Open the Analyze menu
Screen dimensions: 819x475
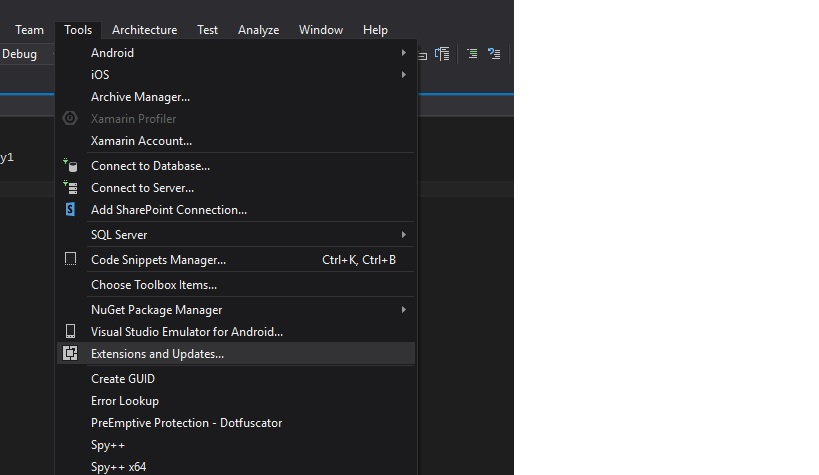click(x=259, y=30)
